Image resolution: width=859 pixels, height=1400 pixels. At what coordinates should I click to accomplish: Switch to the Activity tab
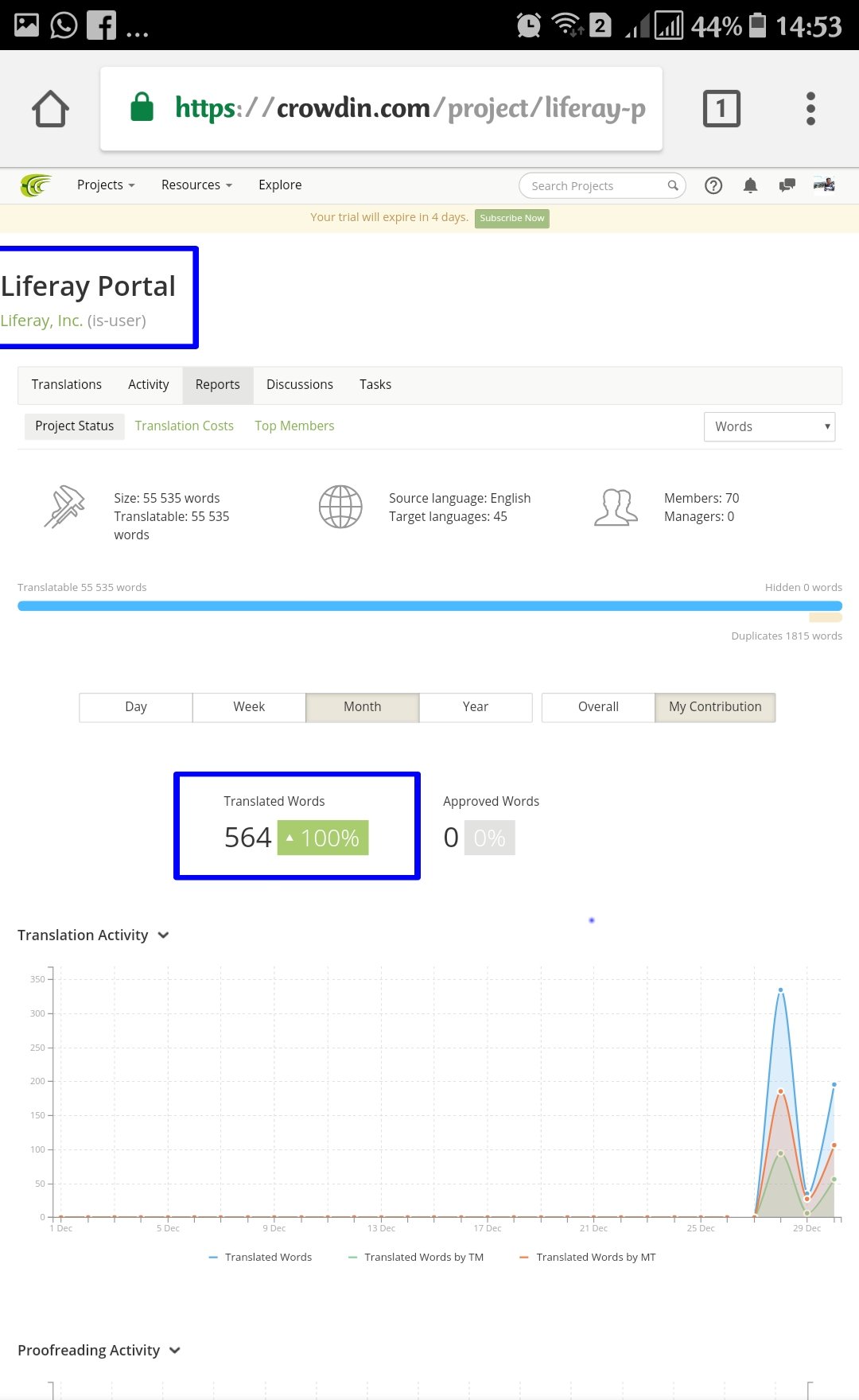149,384
